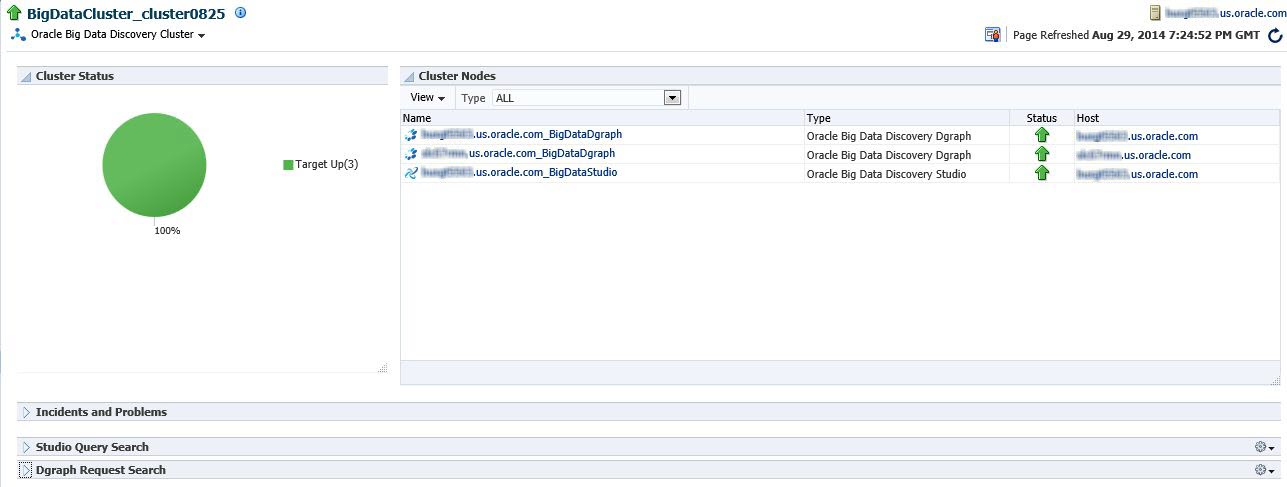Viewport: 1287px width, 487px height.
Task: Open the first BigDataDgraph node link
Action: coord(522,134)
